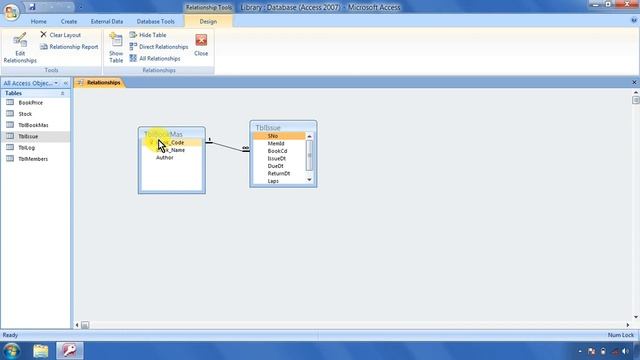The height and width of the screenshot is (360, 640).
Task: Click the Office Button orb
Action: point(11,12)
